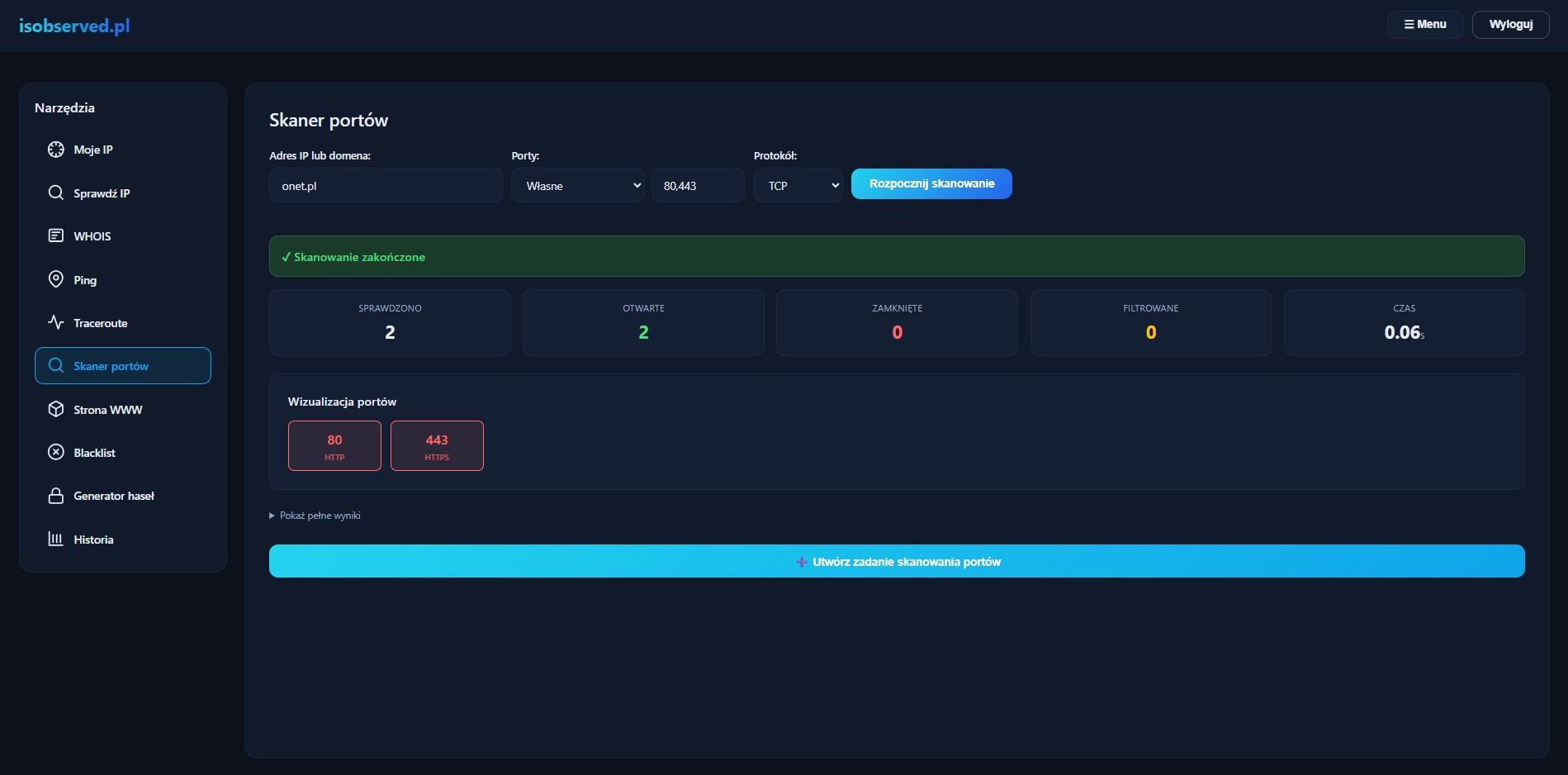Click the Wyloguj button

click(1511, 24)
